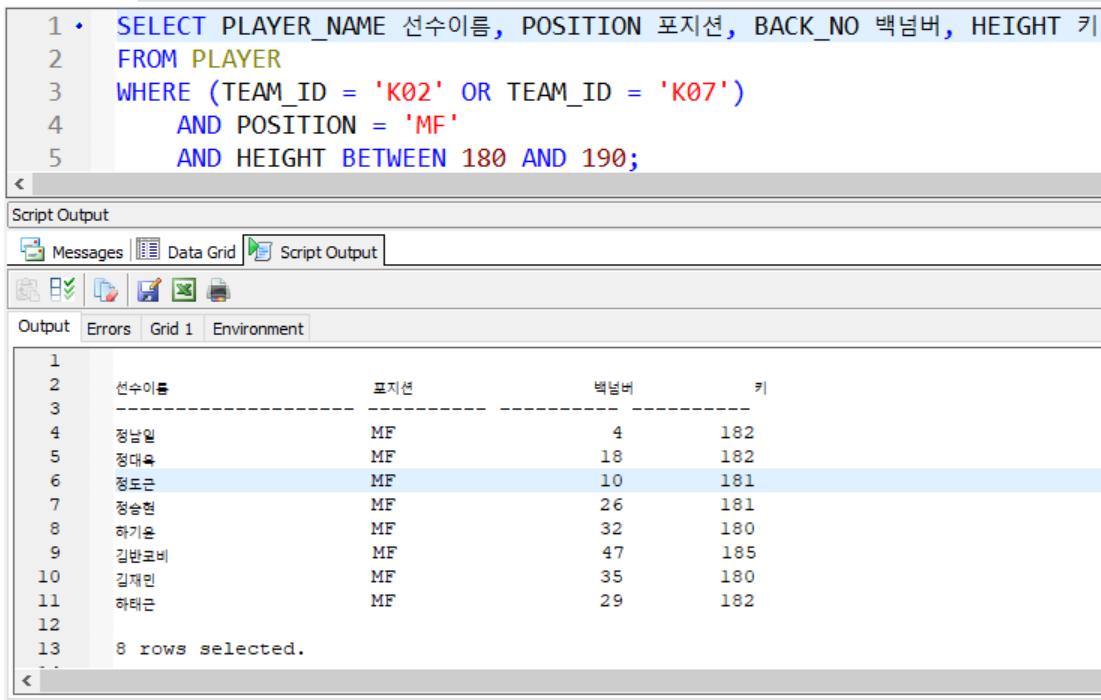Screen dimensions: 1101x700
Task: Click SELECT keyword on editor line 1
Action: point(161,26)
